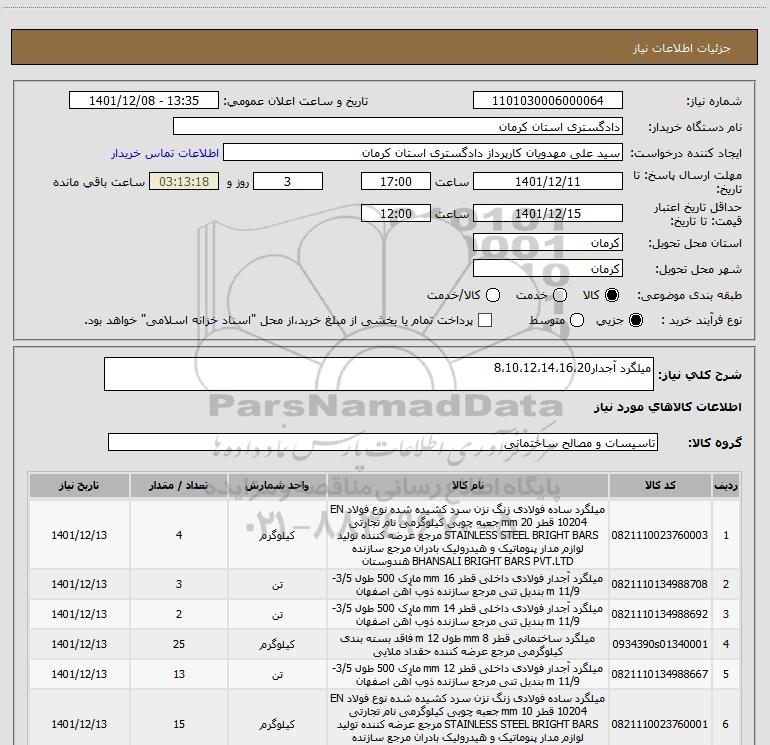This screenshot has height=745, width=770.
Task: Select product code 0934390s01340001
Action: (x=660, y=644)
